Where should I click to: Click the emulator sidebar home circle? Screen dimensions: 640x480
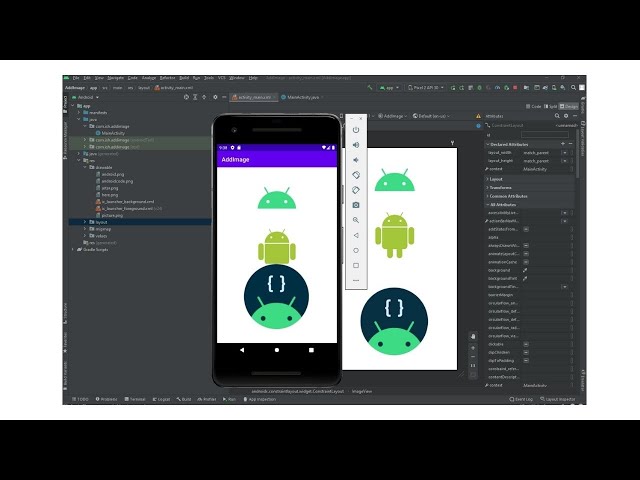coord(356,250)
